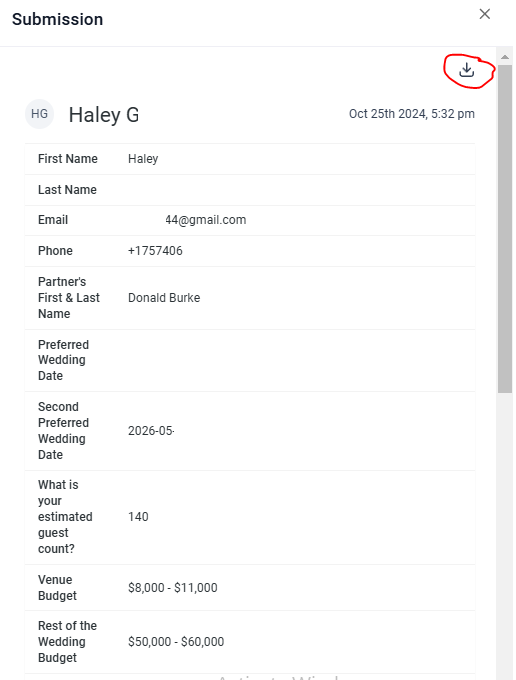This screenshot has height=680, width=516.
Task: Click the HG avatar circle
Action: [39, 114]
